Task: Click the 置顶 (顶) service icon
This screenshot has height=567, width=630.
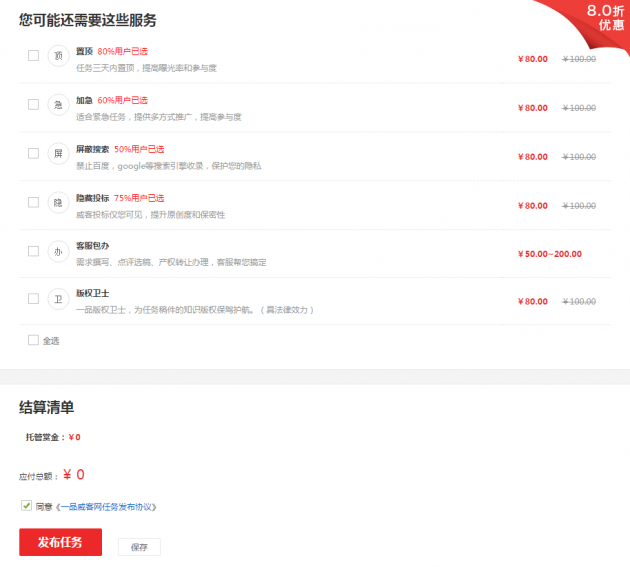Action: (x=57, y=57)
